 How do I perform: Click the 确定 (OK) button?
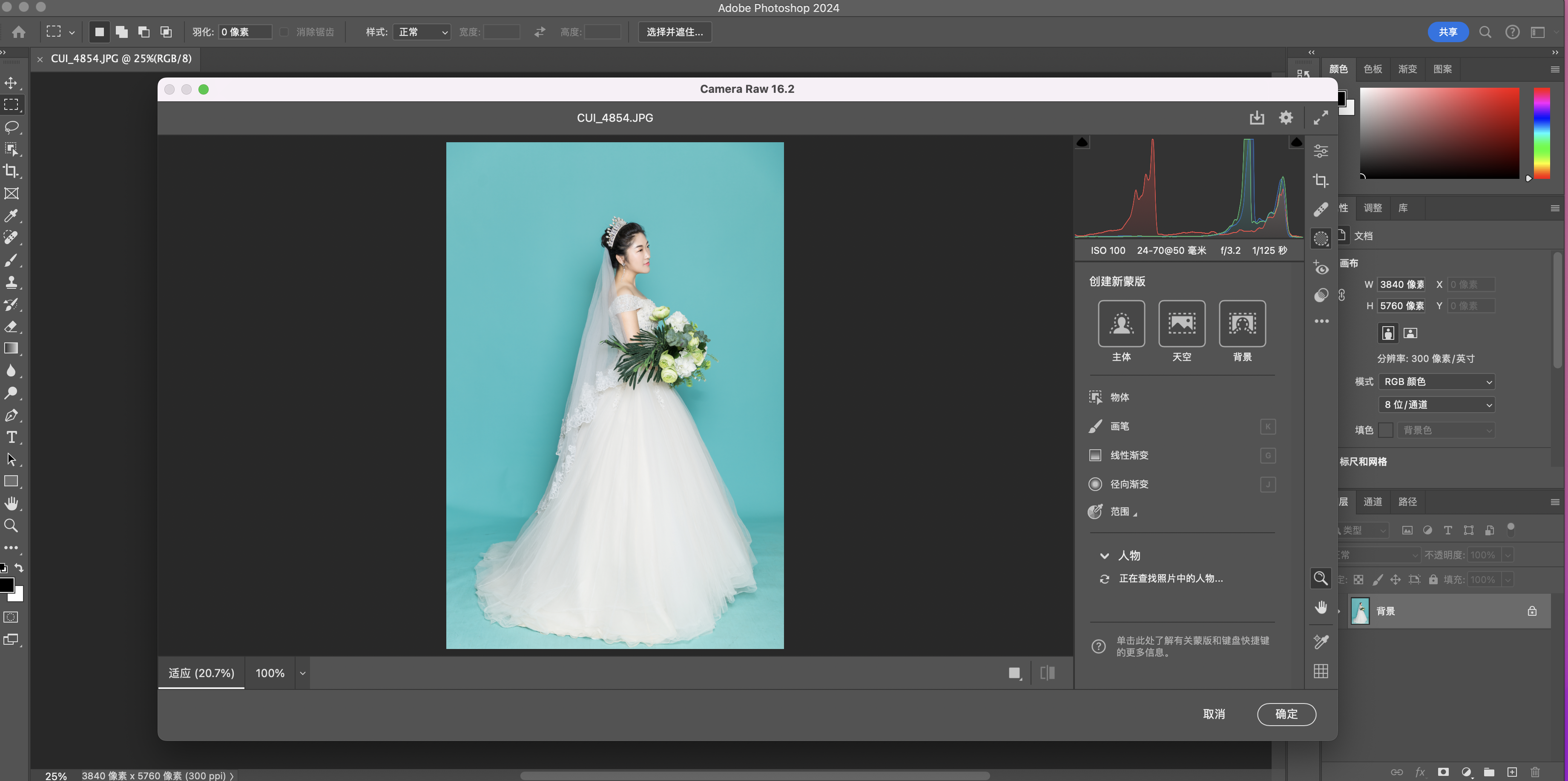click(1286, 714)
